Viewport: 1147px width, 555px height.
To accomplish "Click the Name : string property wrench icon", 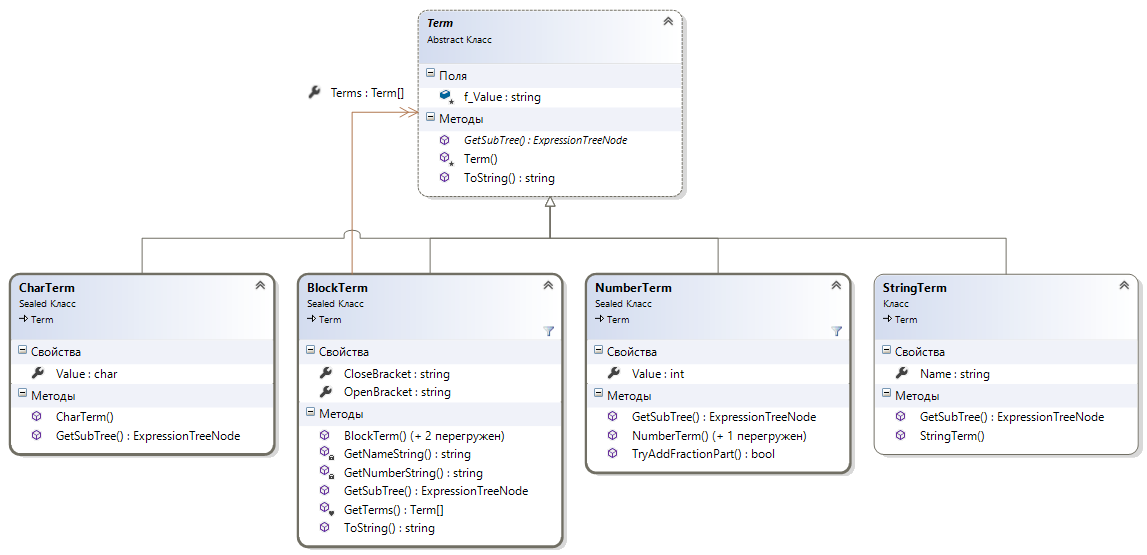I will click(902, 373).
